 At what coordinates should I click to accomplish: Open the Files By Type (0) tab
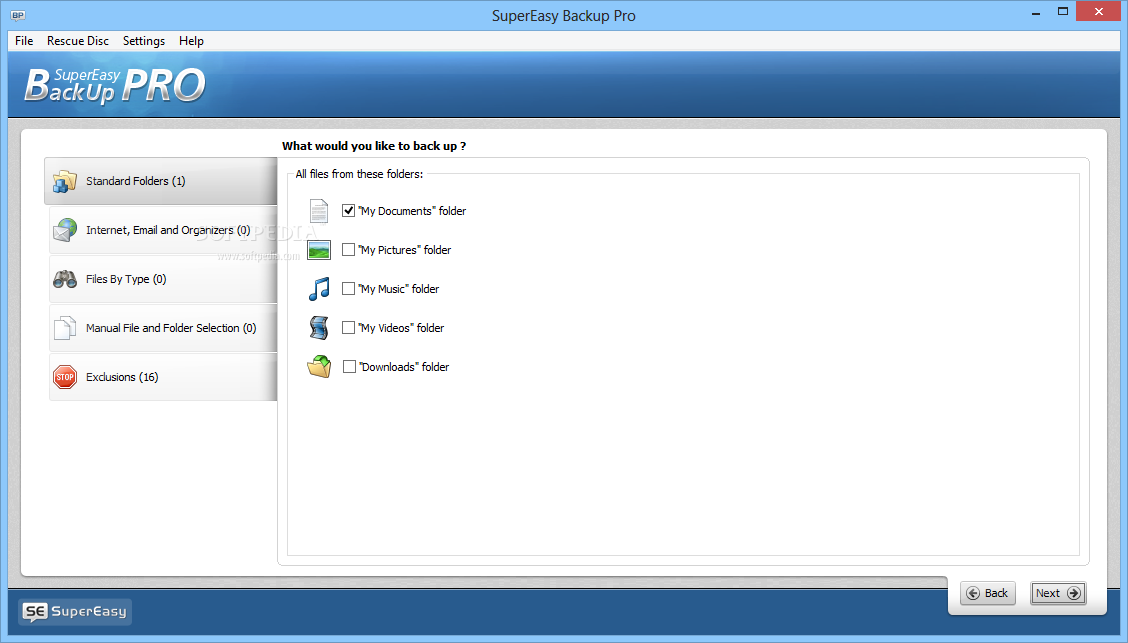[x=163, y=279]
